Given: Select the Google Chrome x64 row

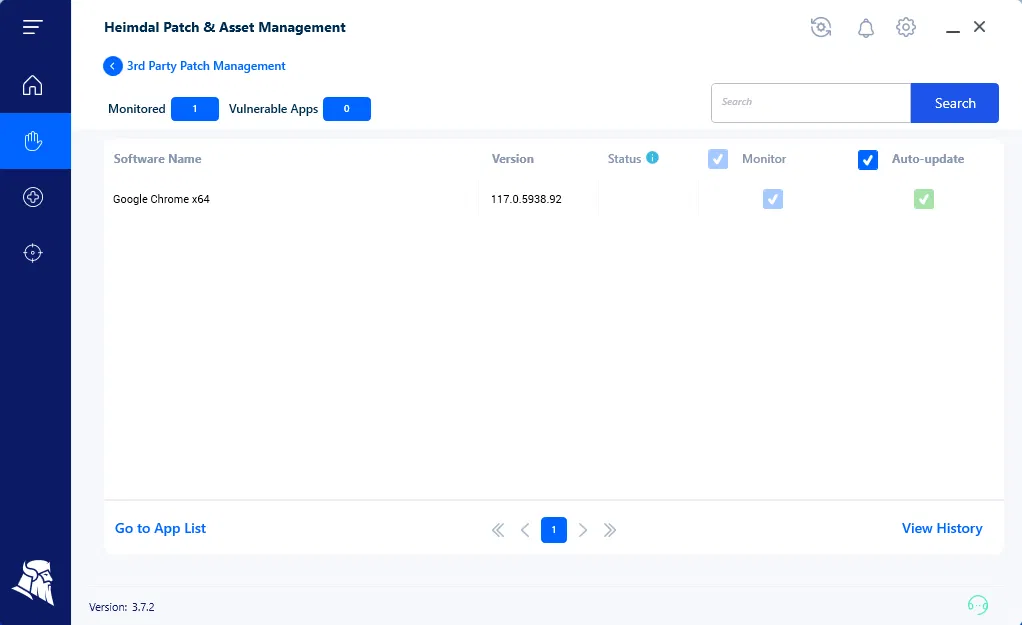Looking at the screenshot, I should tap(553, 199).
